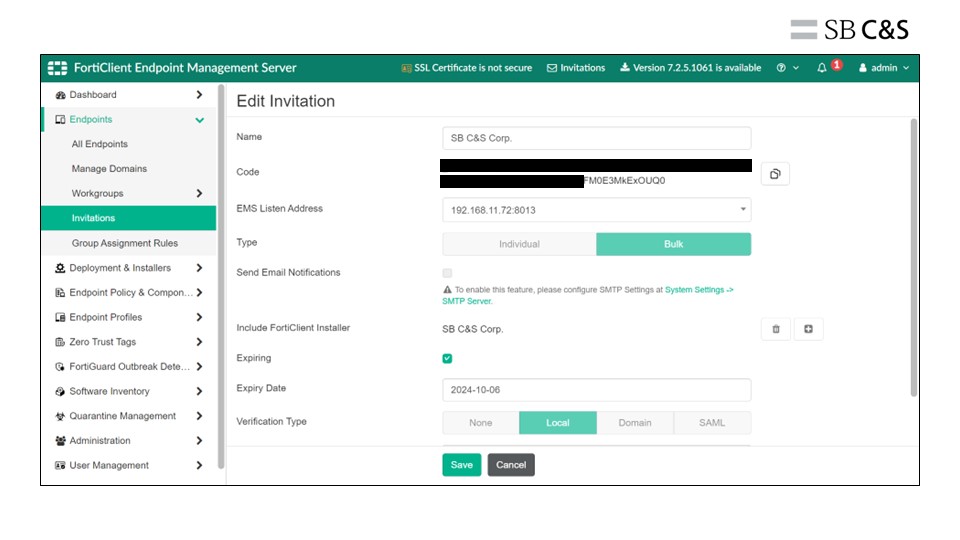This screenshot has height=540, width=960.
Task: Click the SMTP warning triangle icon
Action: [x=447, y=290]
